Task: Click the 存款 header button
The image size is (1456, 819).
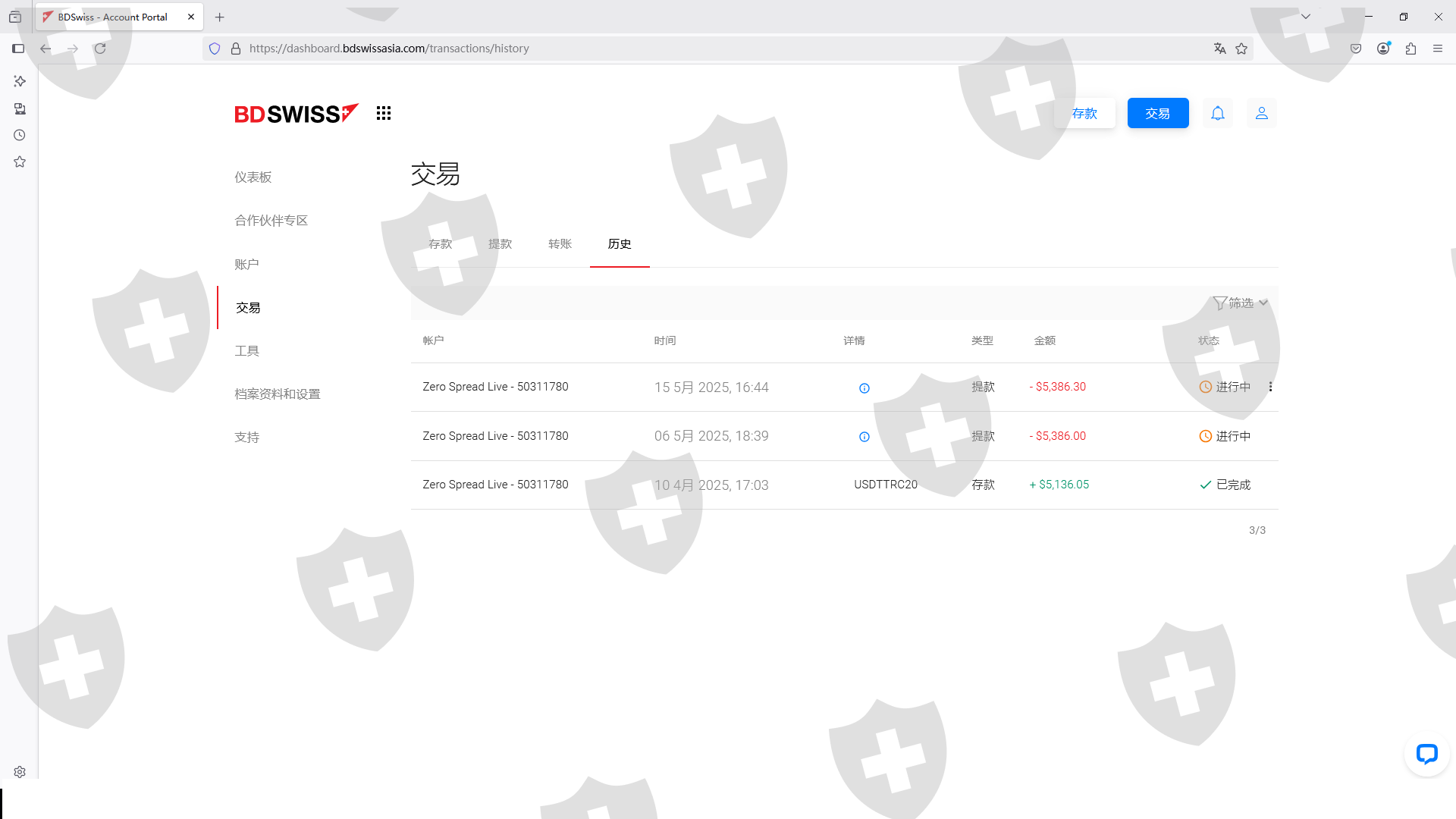Action: click(x=1084, y=113)
